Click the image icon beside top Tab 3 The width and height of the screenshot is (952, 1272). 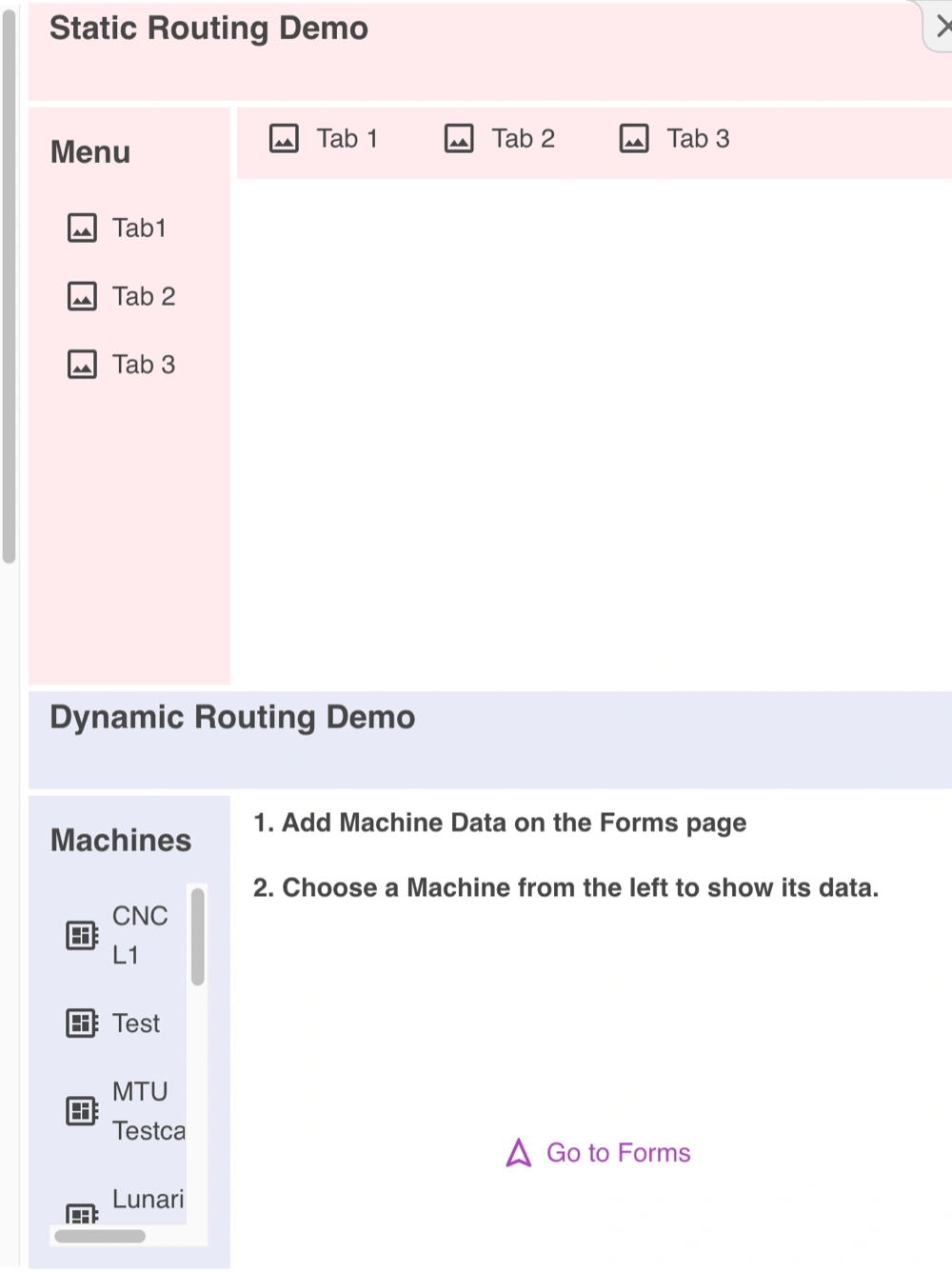pyautogui.click(x=634, y=139)
